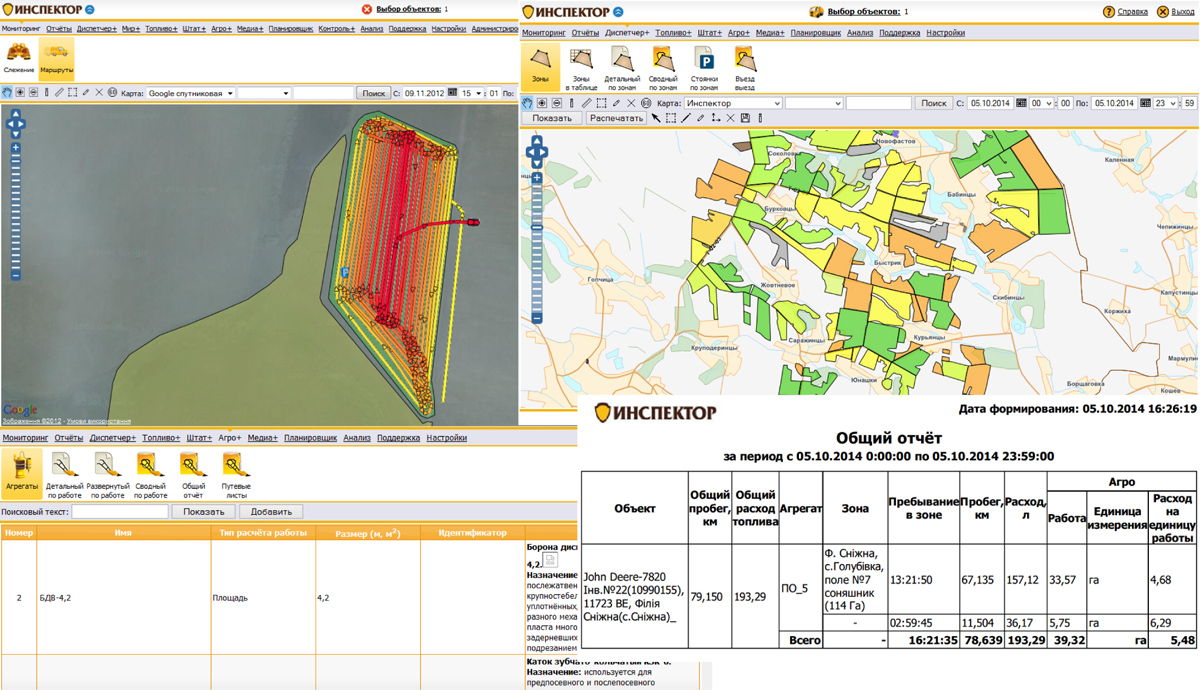Select hand pan tool in satellite map toolbar
This screenshot has height=690, width=1200.
click(7, 93)
